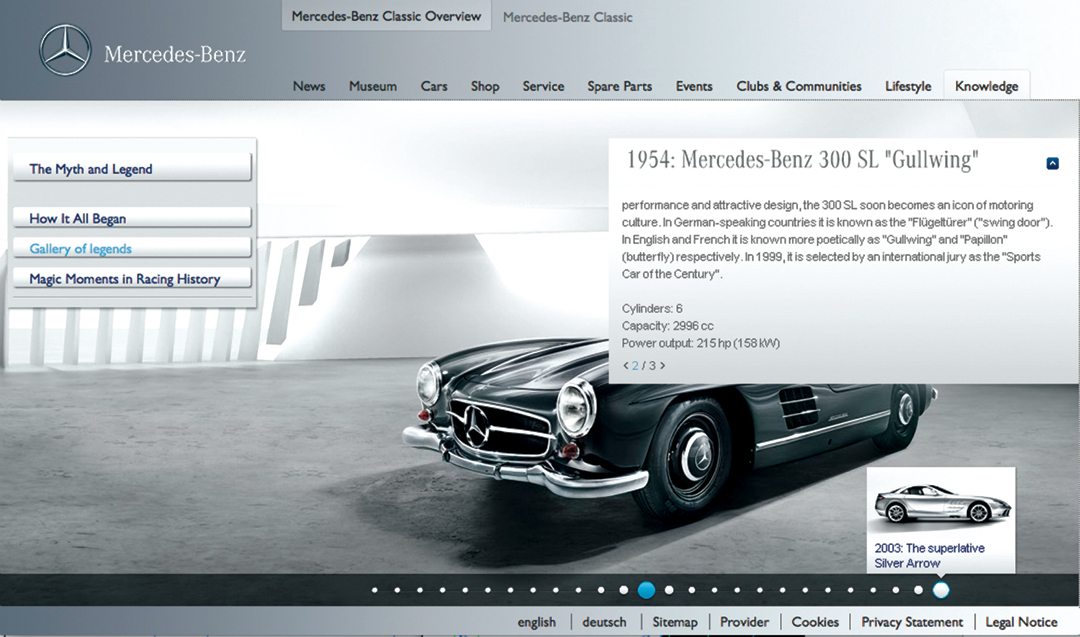1080x637 pixels.
Task: Switch to the Mercedes-Benz Classic tab
Action: click(568, 17)
